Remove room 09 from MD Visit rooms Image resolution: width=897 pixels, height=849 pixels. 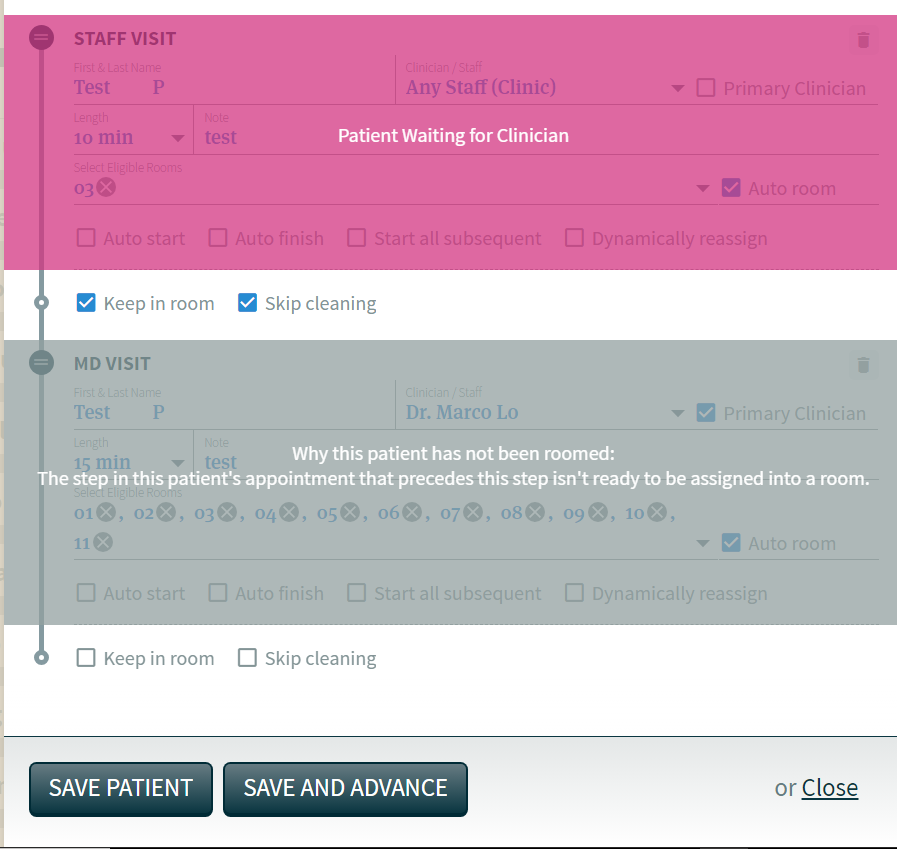pyautogui.click(x=598, y=512)
